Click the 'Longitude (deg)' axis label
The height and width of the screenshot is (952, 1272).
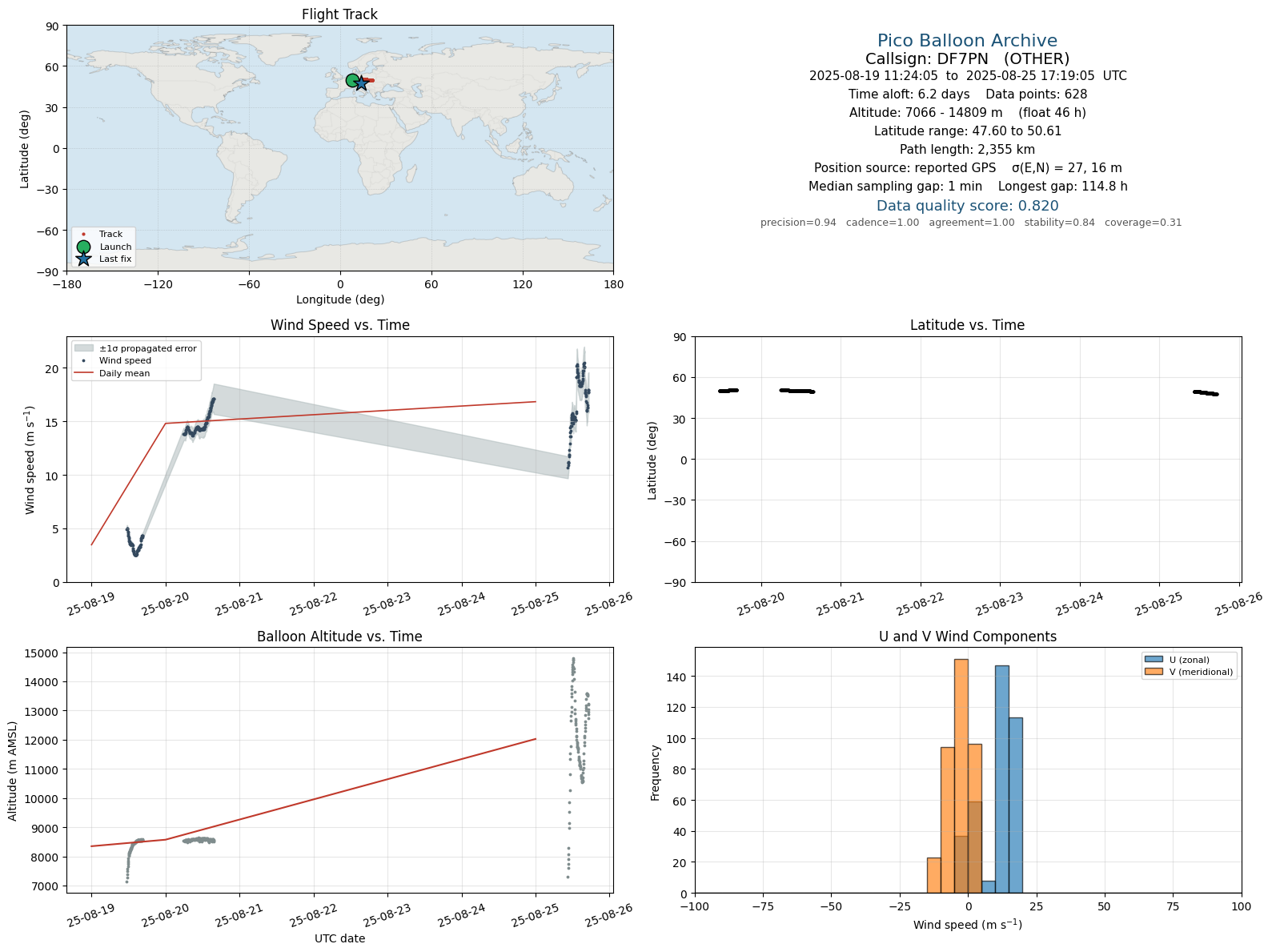coord(340,299)
